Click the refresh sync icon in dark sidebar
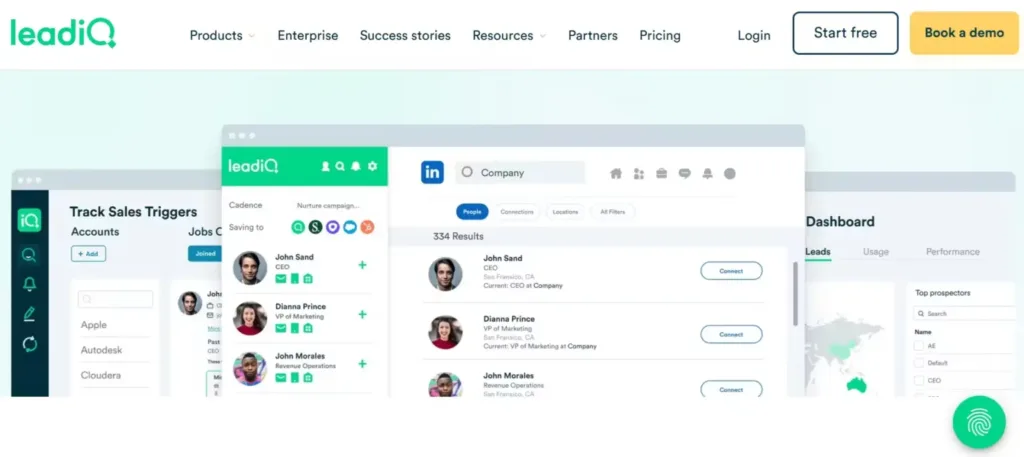 tap(29, 343)
